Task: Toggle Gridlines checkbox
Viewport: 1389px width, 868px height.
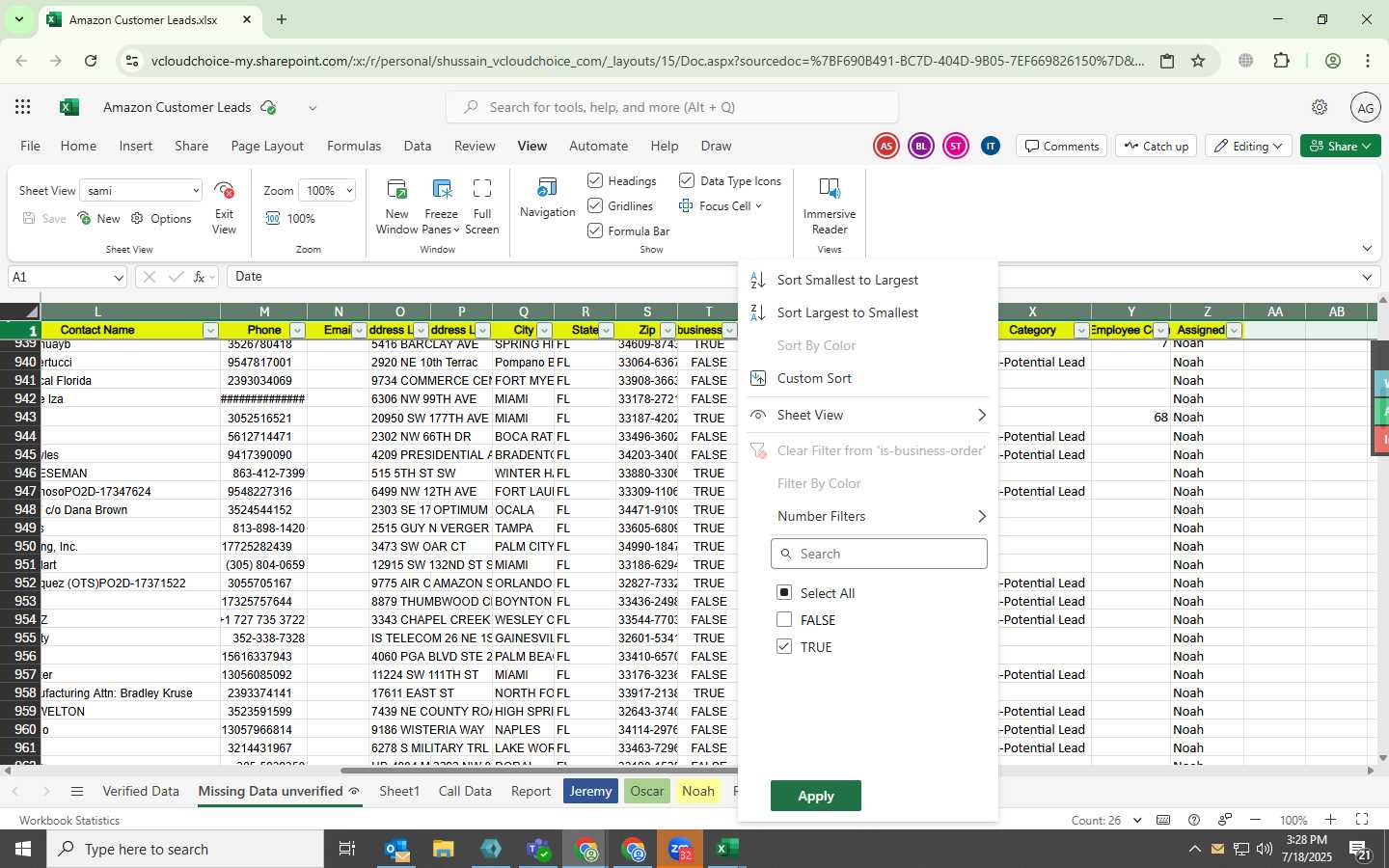Action: pyautogui.click(x=595, y=205)
